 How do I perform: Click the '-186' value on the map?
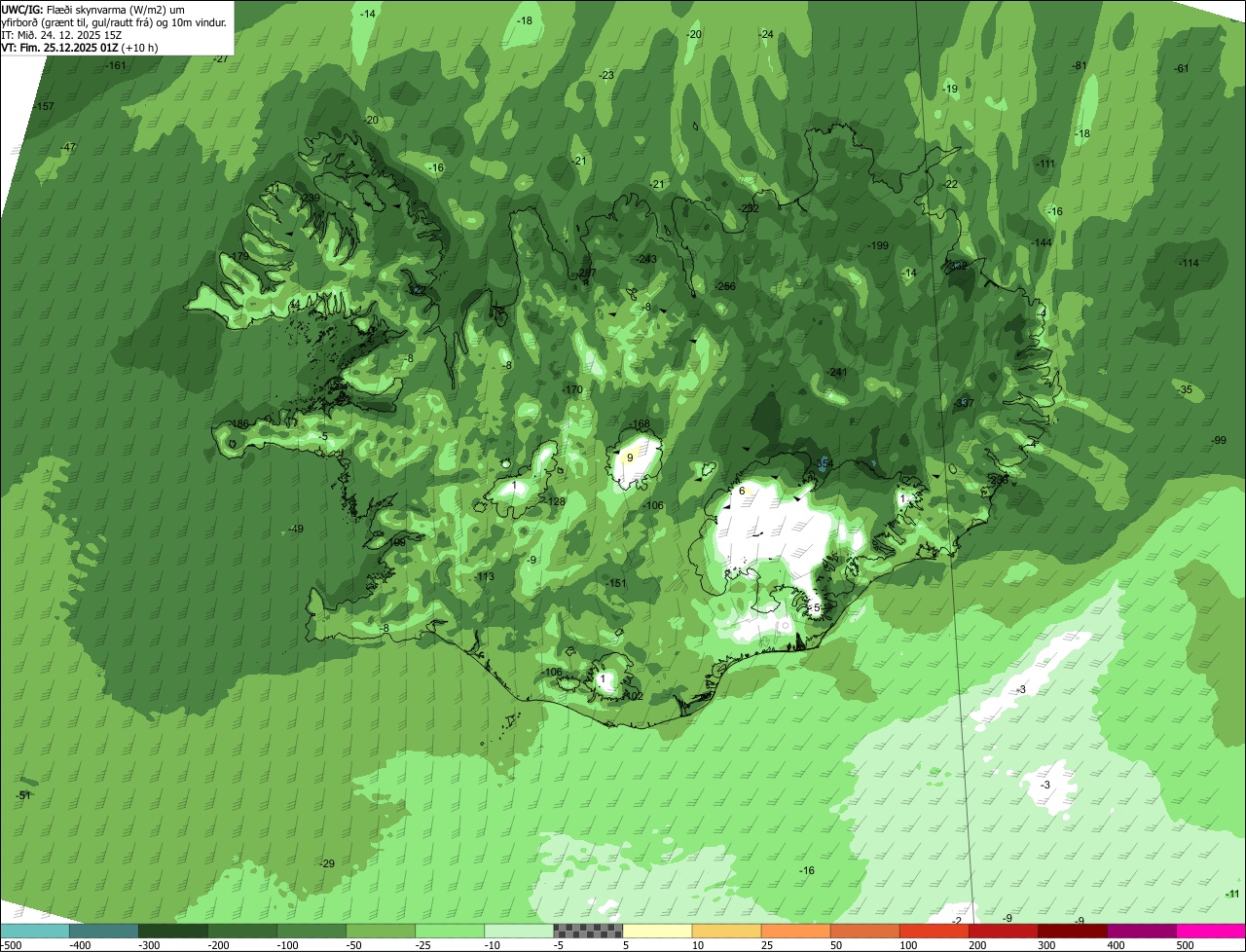(x=238, y=423)
